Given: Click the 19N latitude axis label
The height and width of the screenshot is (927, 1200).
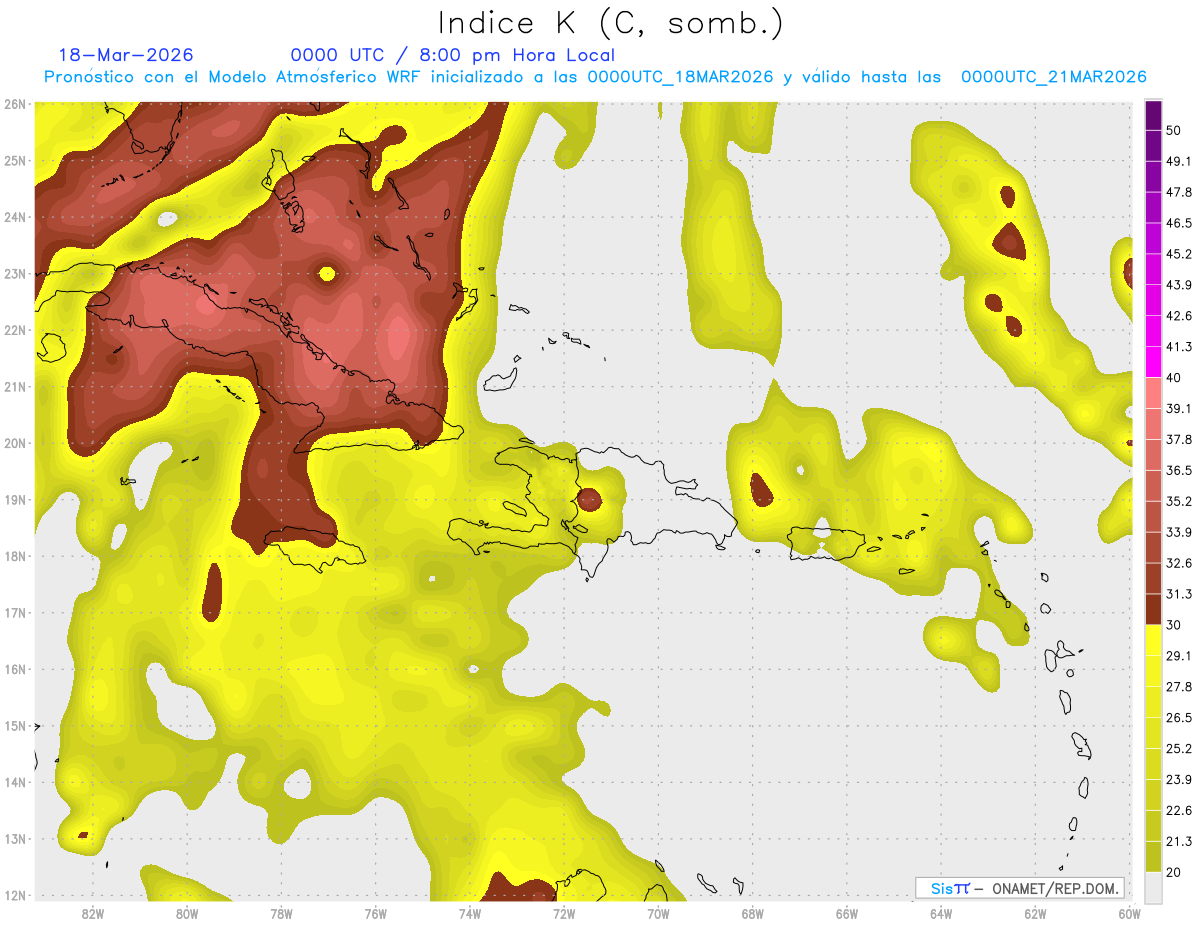Looking at the screenshot, I should (x=15, y=500).
